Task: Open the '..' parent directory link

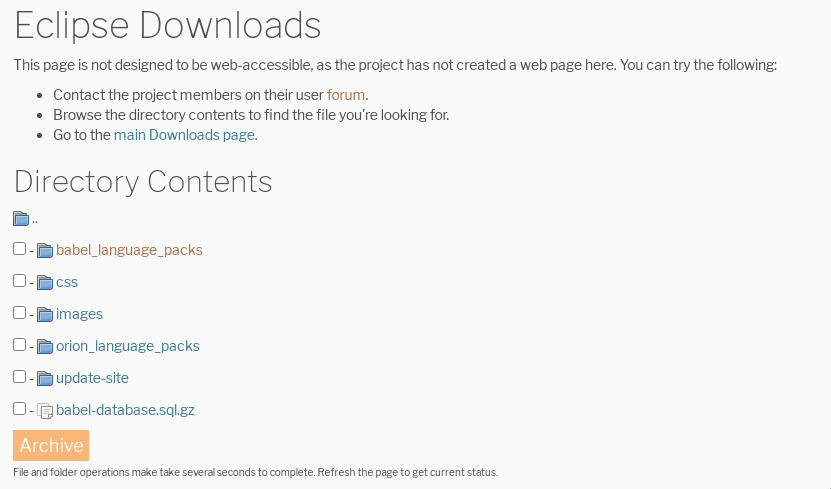Action: pyautogui.click(x=34, y=219)
